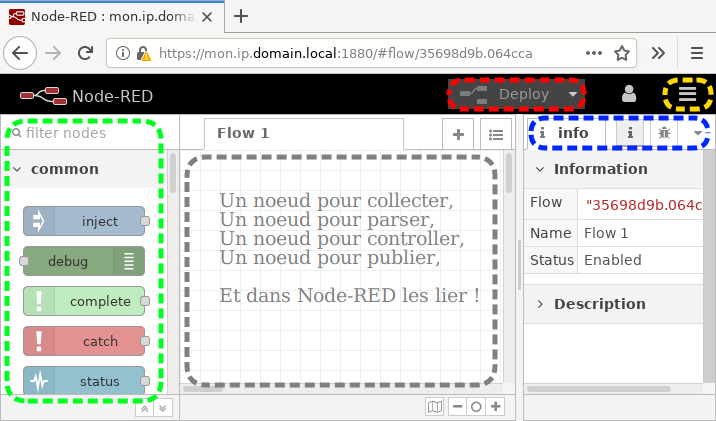Collapse all palette categories with the double up arrows
This screenshot has height=421, width=716.
tap(144, 409)
